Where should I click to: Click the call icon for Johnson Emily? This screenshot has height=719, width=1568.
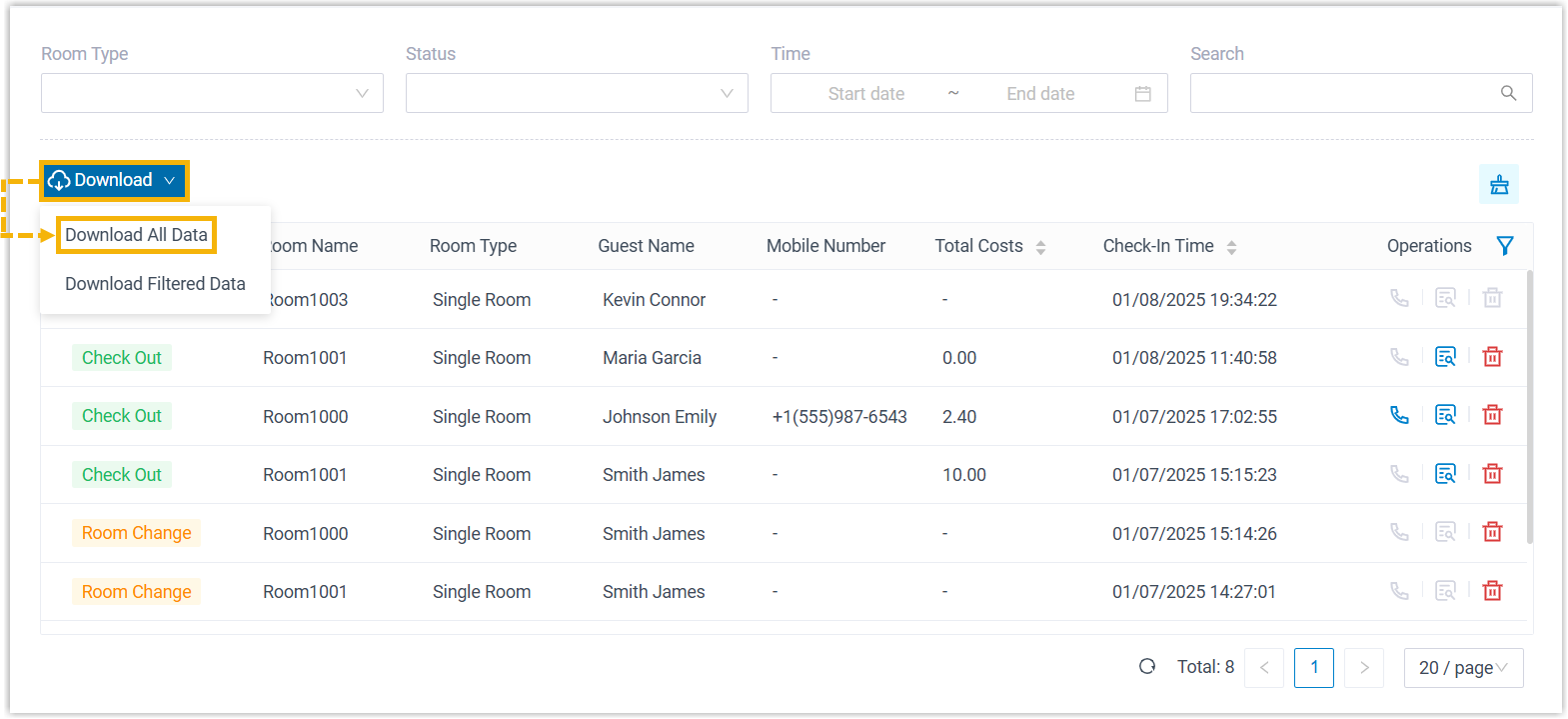tap(1399, 415)
